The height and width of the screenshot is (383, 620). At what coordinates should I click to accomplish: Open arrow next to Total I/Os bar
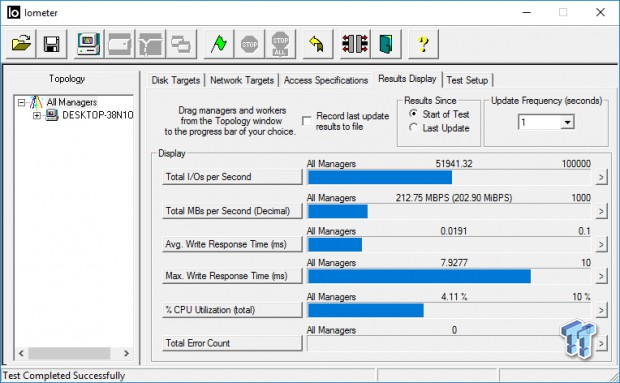[x=601, y=177]
